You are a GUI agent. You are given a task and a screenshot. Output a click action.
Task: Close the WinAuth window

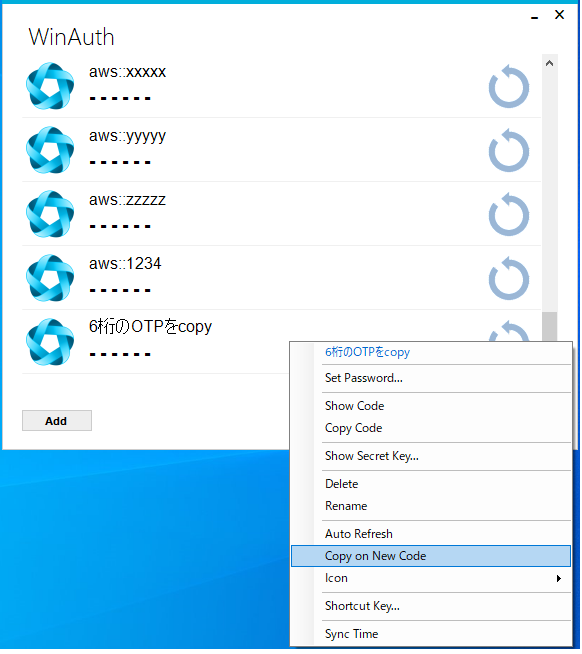coord(561,15)
